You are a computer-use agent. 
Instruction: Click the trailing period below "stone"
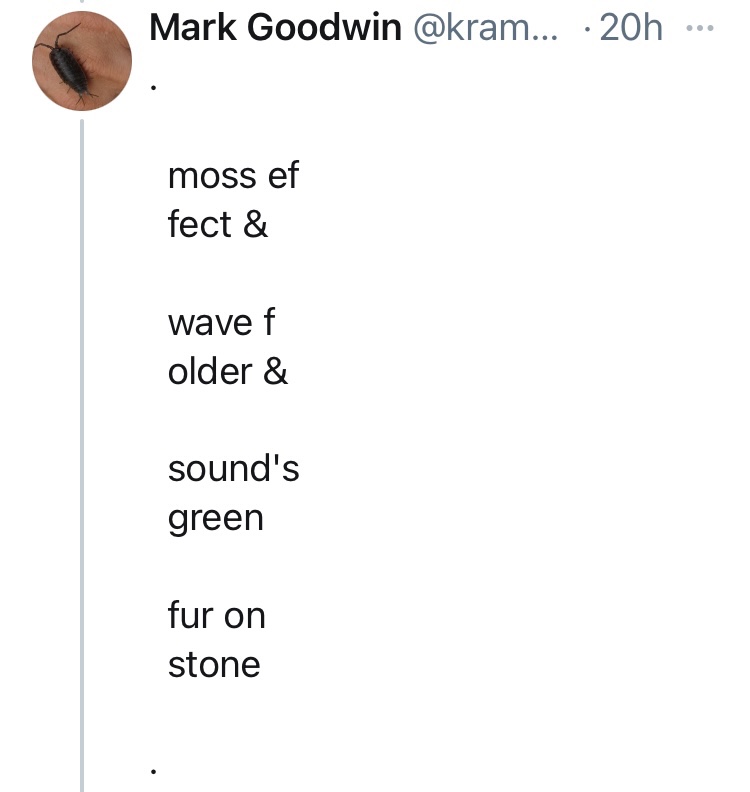tap(153, 770)
